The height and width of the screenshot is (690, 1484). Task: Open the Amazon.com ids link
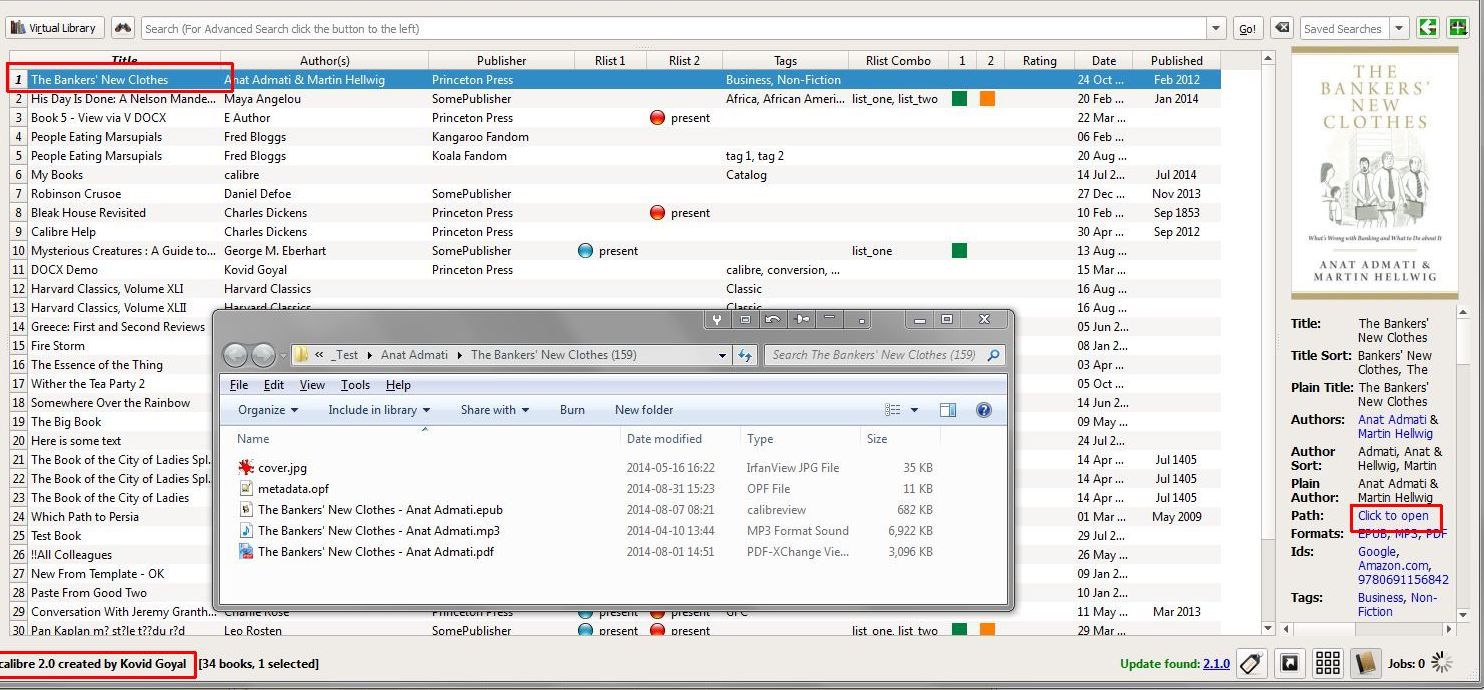(1393, 566)
